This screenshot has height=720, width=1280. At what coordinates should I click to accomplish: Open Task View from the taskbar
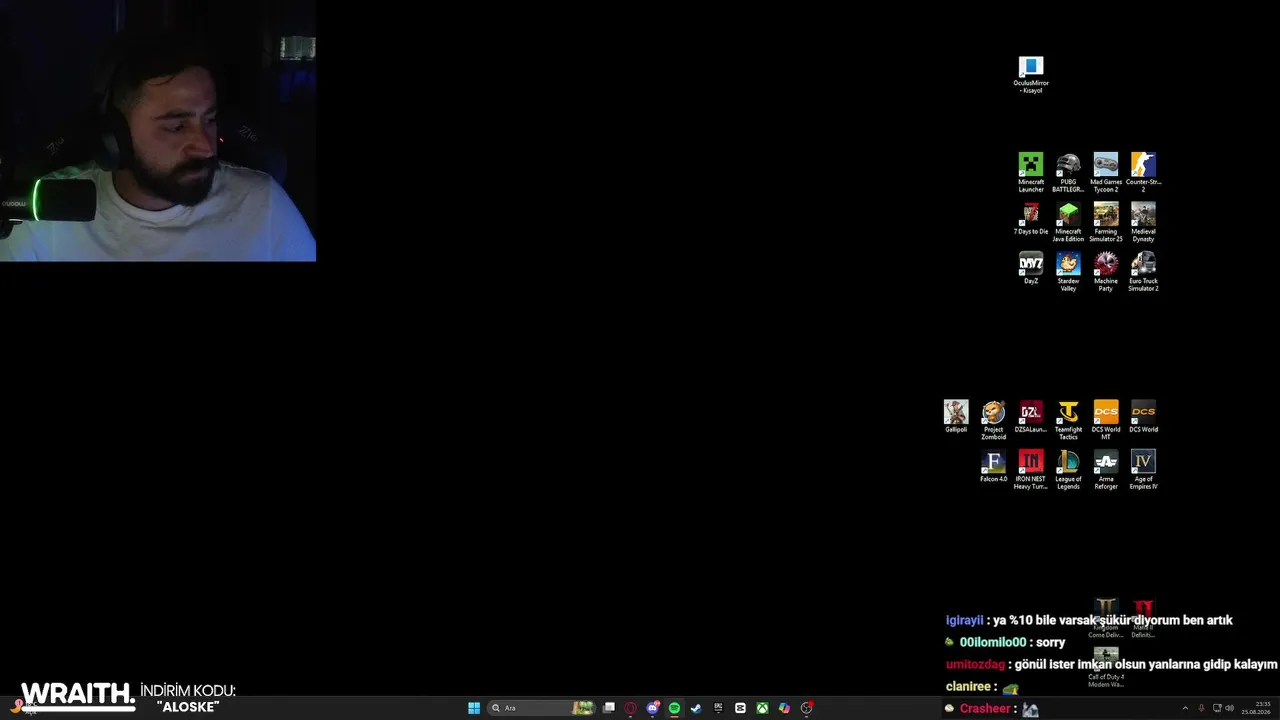pos(608,708)
